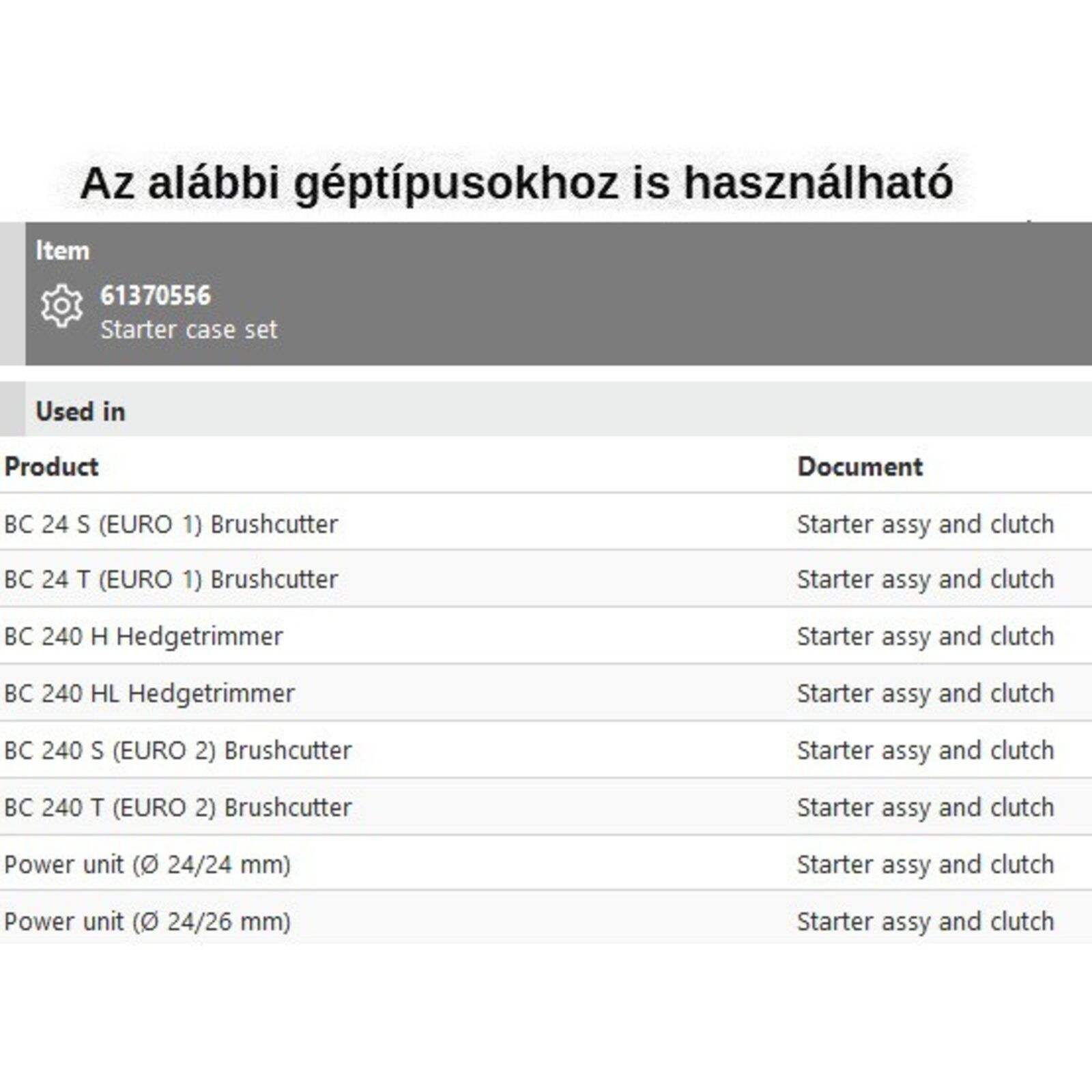This screenshot has height=1092, width=1092.
Task: Open Starter assy document for BC 240 HL
Action: point(925,693)
